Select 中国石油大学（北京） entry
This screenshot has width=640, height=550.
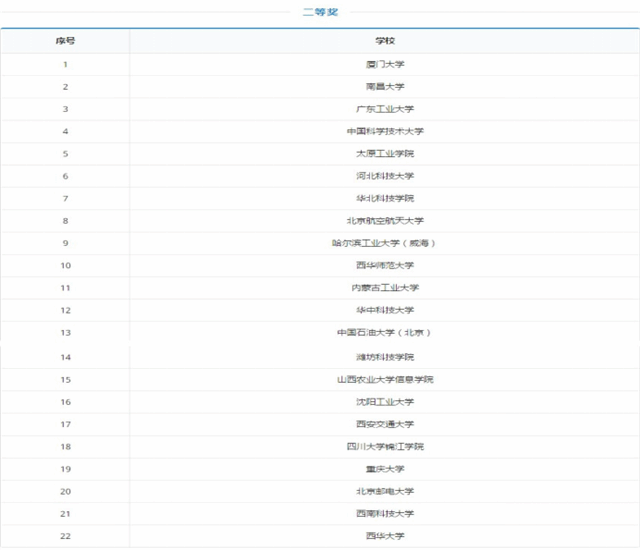384,333
